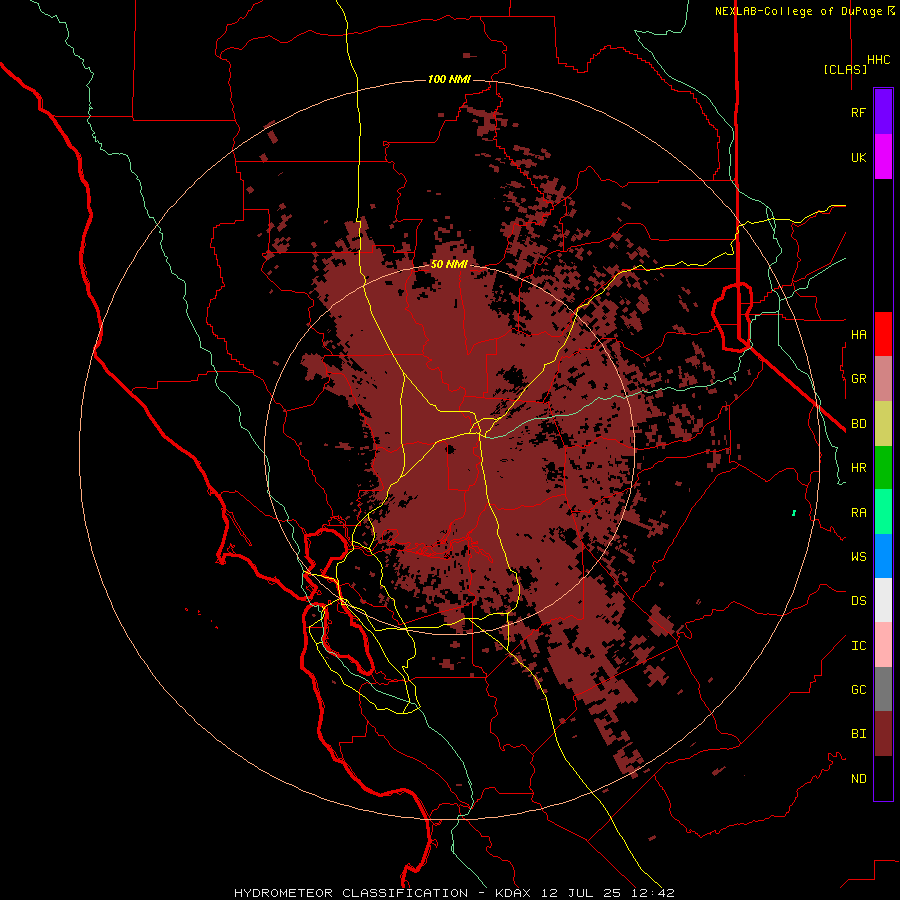The width and height of the screenshot is (900, 900).
Task: Click the '12:42' timestamp text
Action: 655,893
